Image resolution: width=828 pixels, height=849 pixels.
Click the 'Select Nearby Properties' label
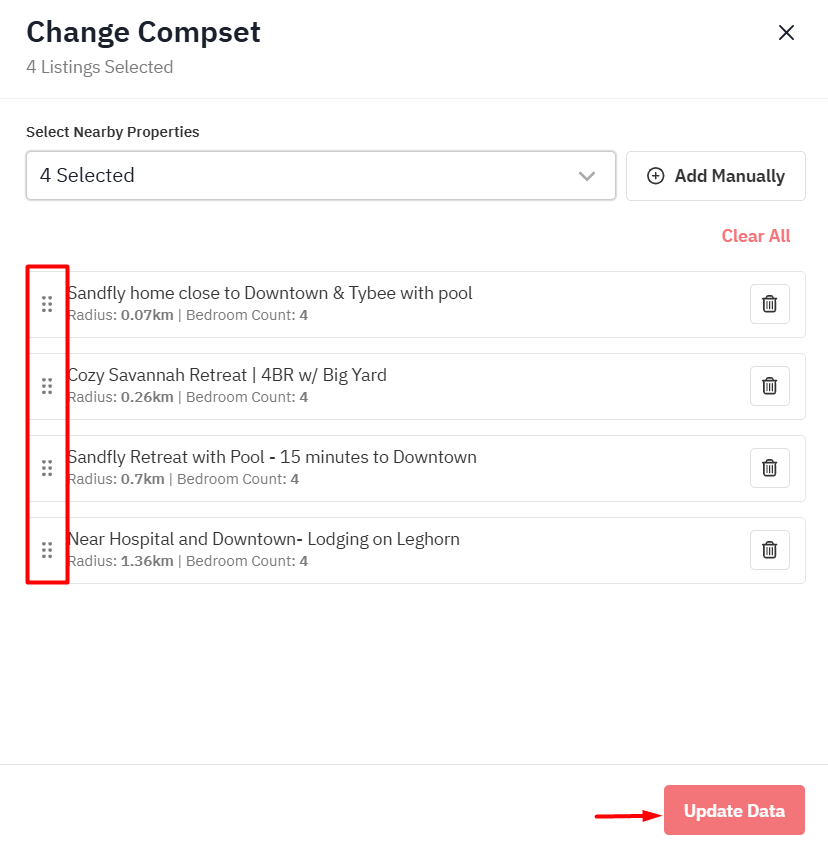[x=113, y=132]
